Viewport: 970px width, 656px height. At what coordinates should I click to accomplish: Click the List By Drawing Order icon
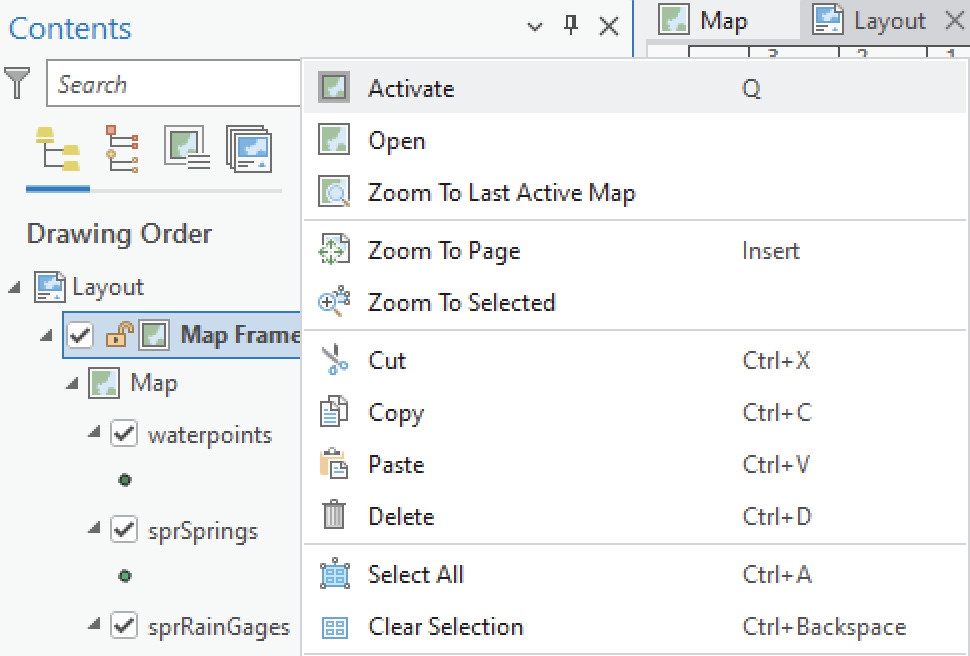(57, 149)
